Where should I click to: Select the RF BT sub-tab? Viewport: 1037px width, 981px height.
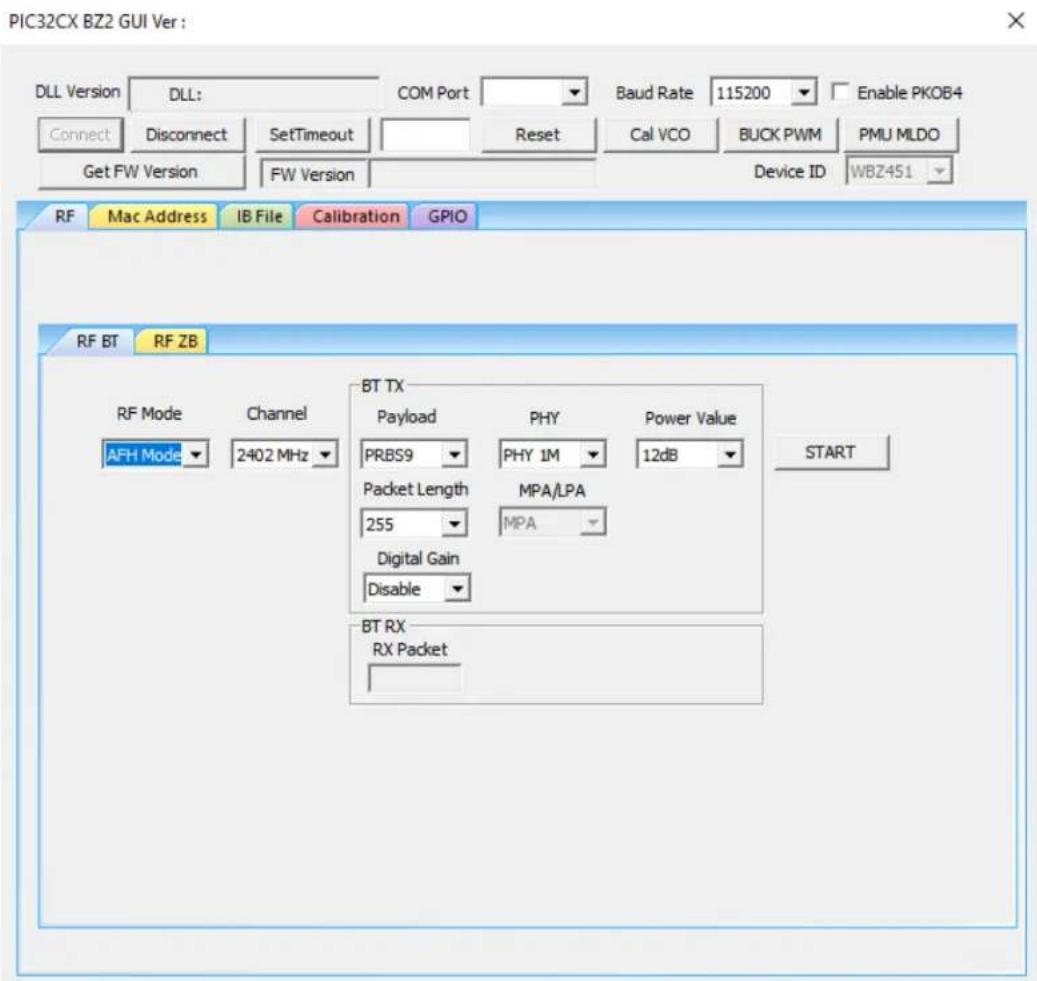click(97, 341)
